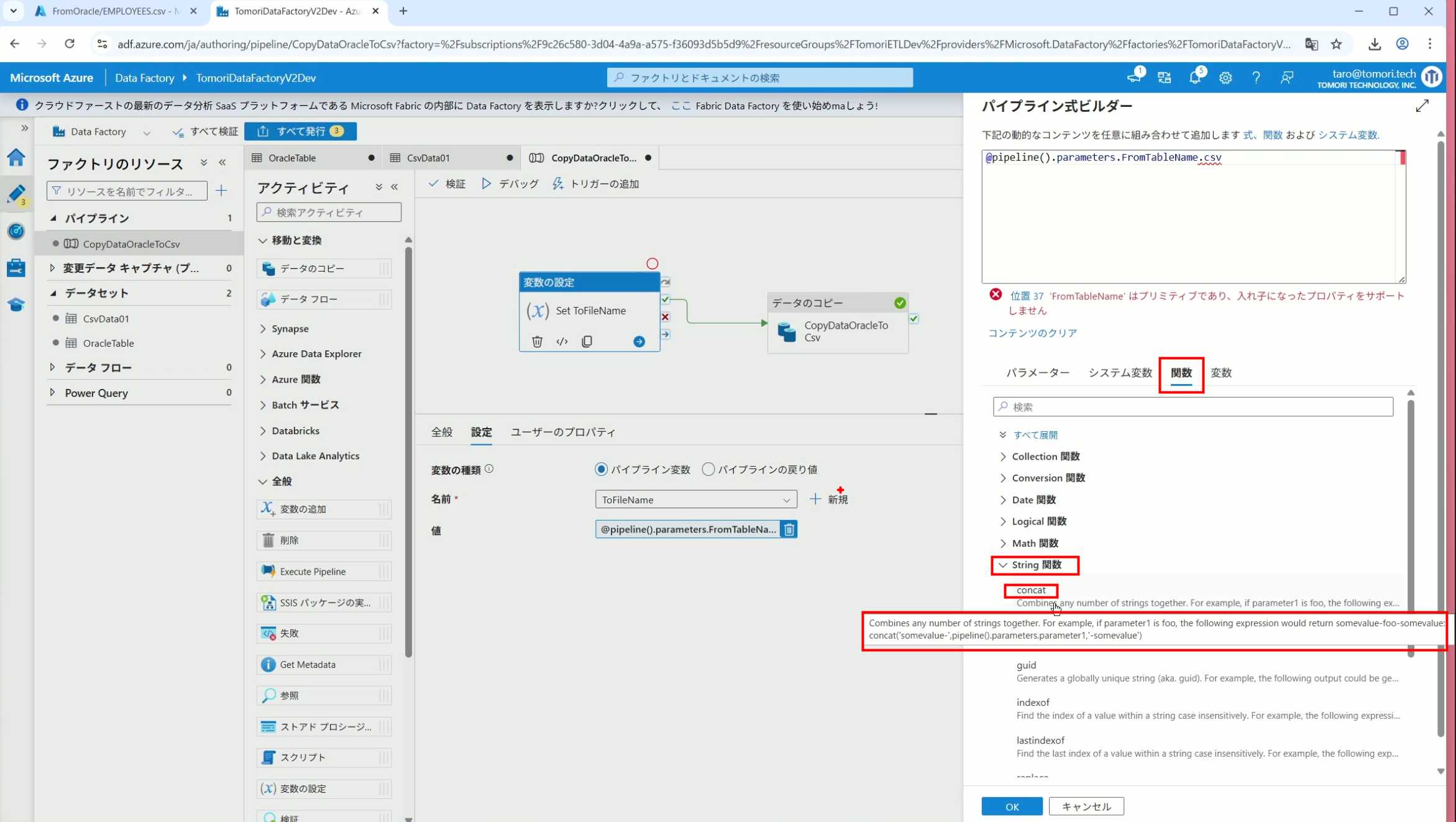Open the Azure settings gear icon
This screenshot has height=822, width=1456.
click(x=1225, y=78)
